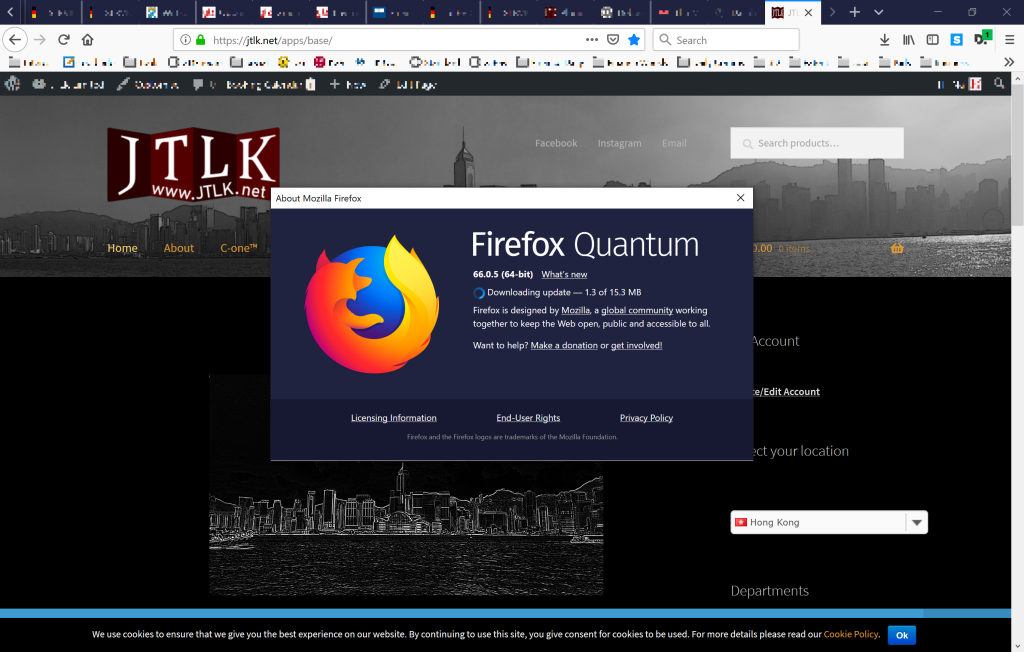The height and width of the screenshot is (652, 1024).
Task: Show more bookmarks with the double chevron
Action: pyautogui.click(x=1009, y=62)
